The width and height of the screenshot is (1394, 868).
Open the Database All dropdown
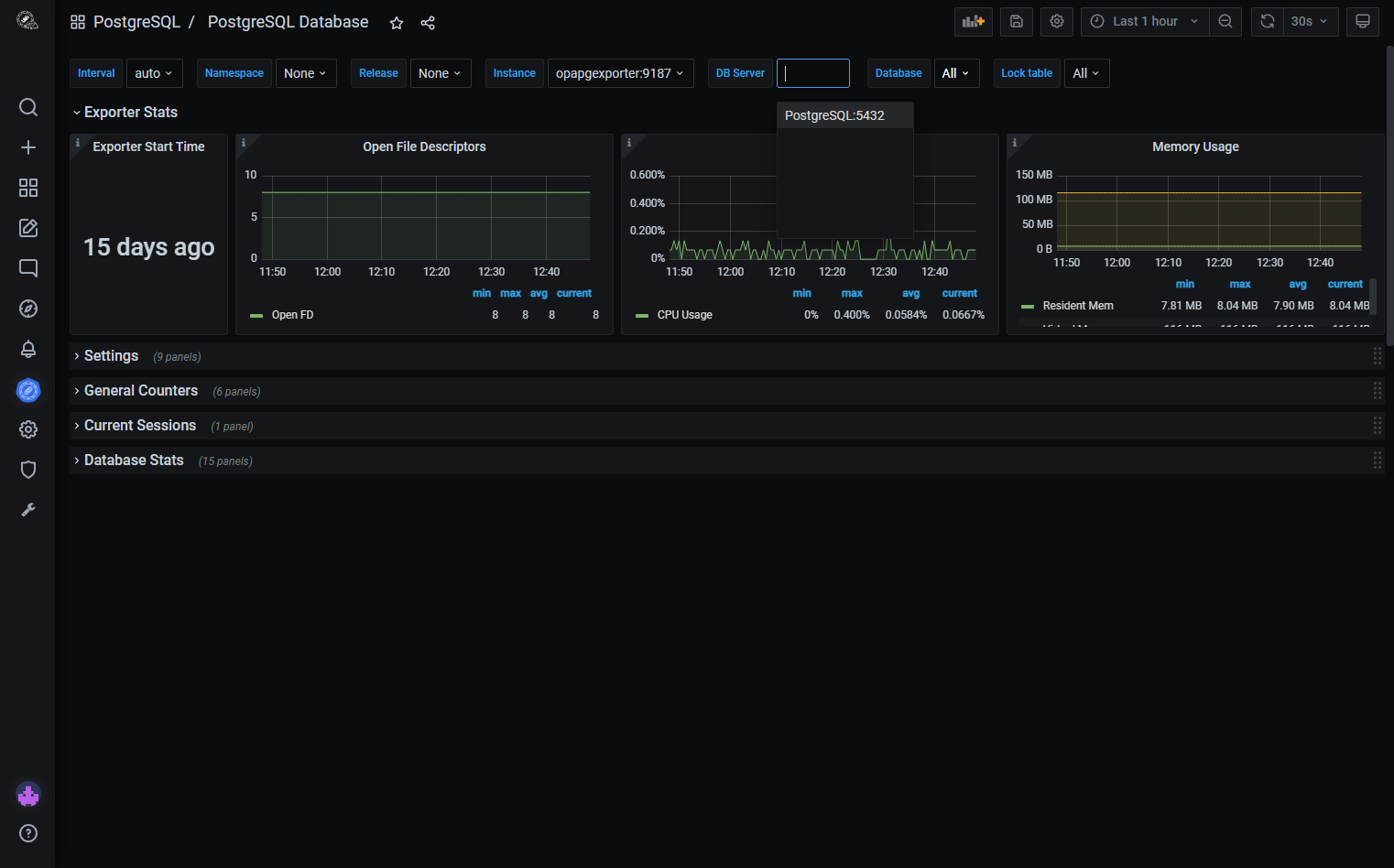[x=956, y=73]
